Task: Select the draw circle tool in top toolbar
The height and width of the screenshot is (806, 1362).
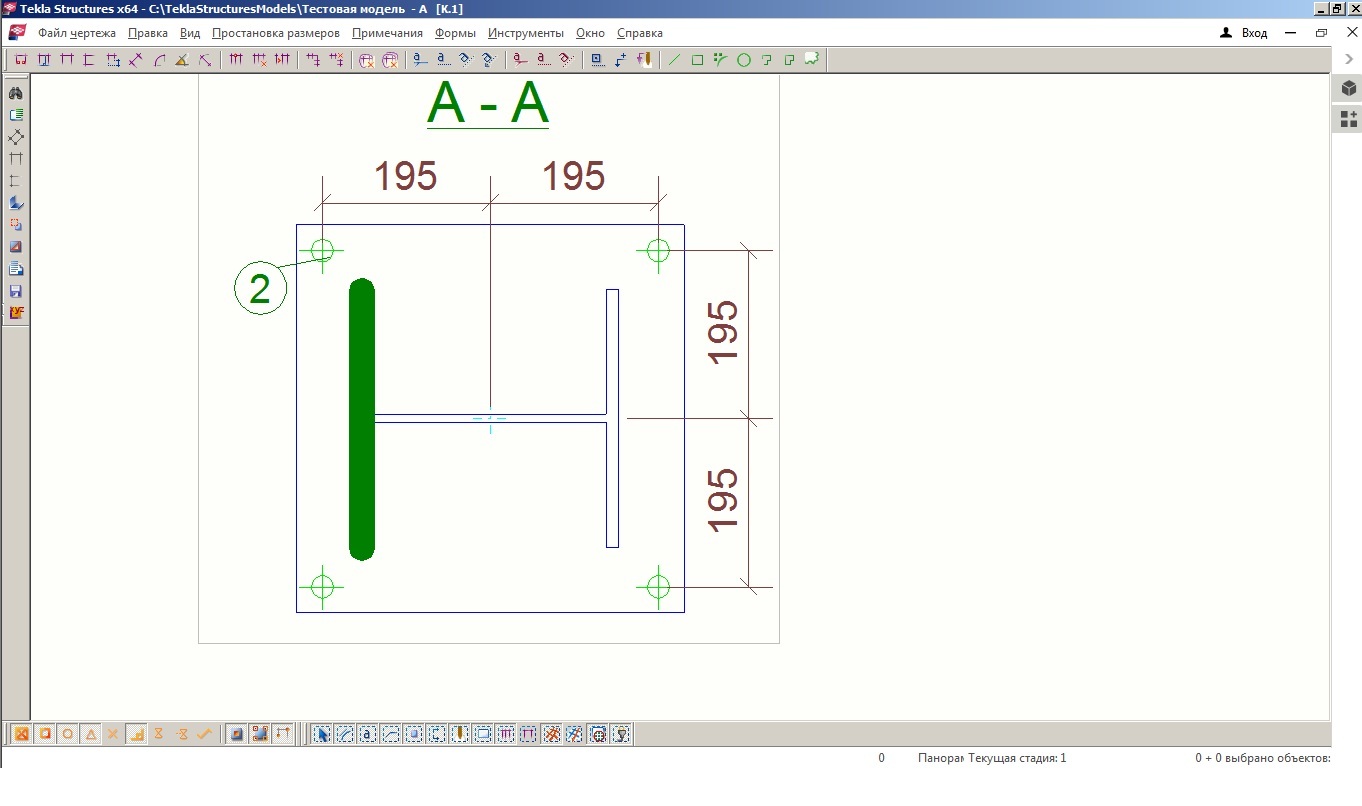Action: click(x=744, y=60)
